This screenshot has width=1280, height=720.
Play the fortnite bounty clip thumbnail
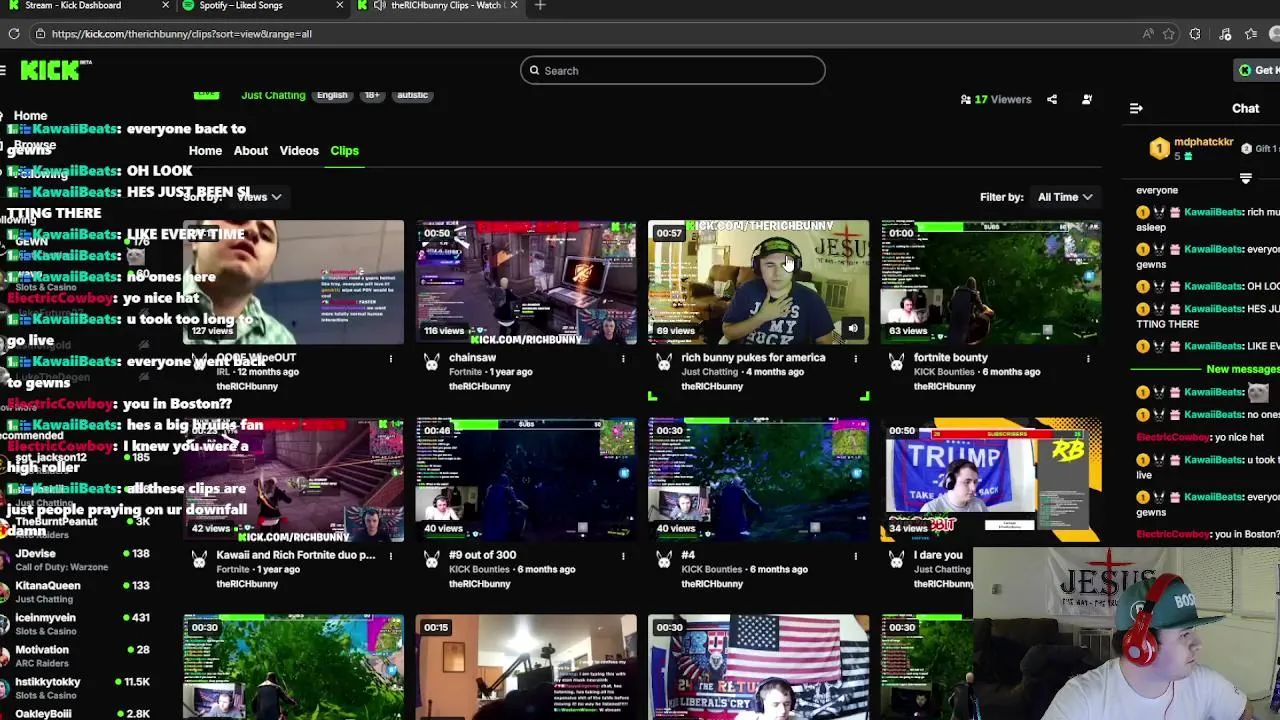pos(991,282)
